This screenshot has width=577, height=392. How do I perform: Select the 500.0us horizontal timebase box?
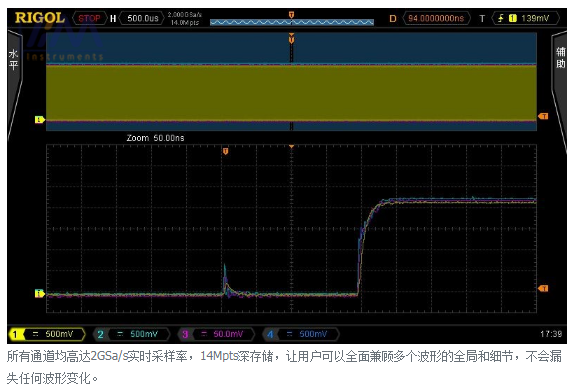click(x=142, y=18)
